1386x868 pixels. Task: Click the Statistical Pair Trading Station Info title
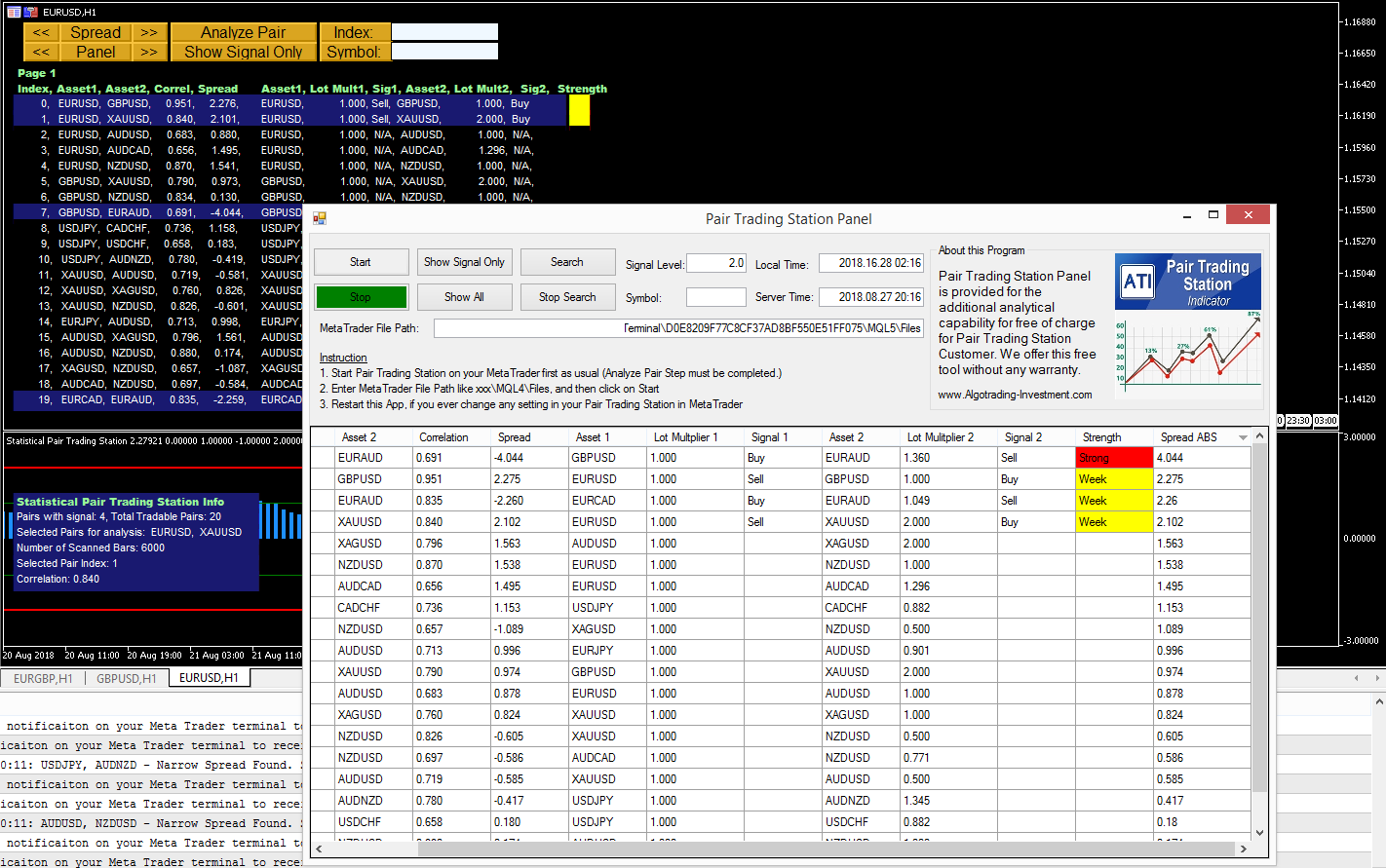[x=120, y=502]
